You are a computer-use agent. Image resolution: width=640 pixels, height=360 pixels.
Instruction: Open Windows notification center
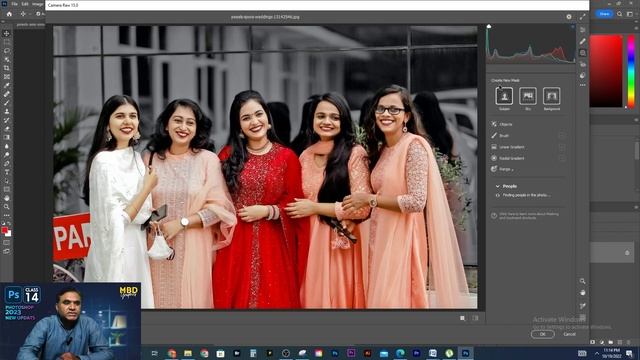tap(629, 353)
